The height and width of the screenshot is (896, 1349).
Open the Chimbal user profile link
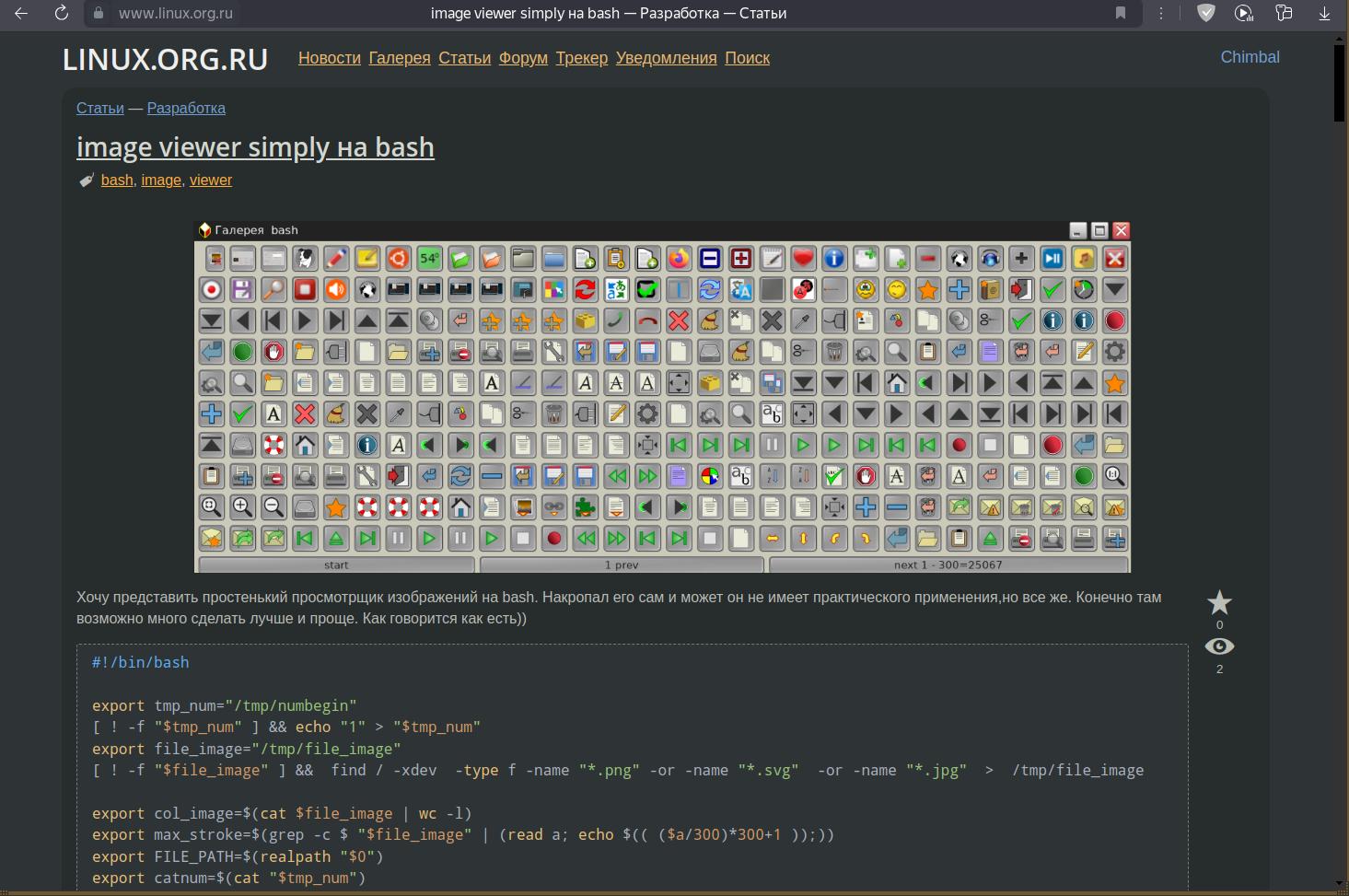(1250, 57)
